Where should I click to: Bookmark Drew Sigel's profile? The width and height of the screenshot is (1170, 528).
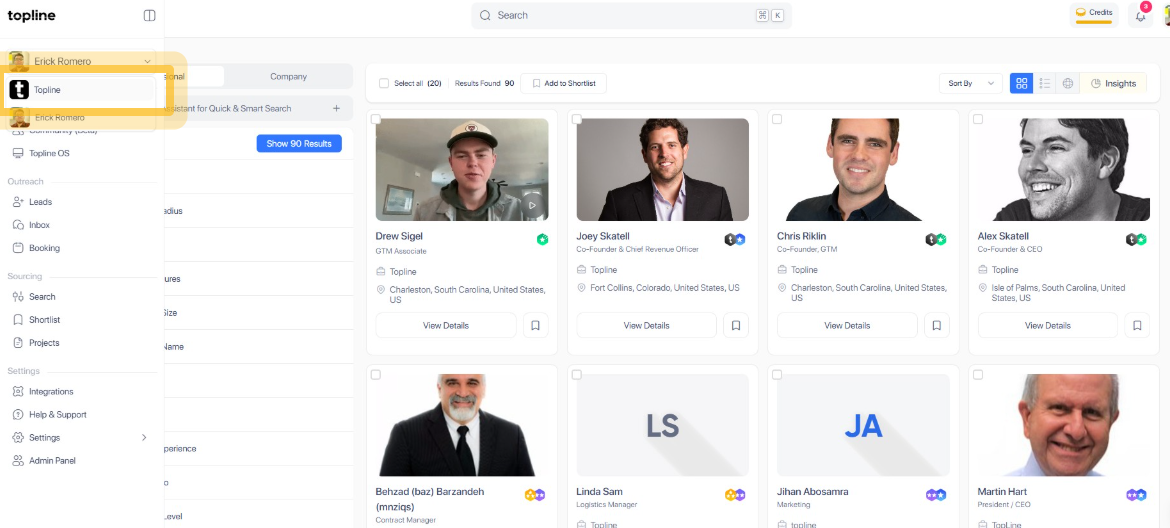tap(536, 325)
